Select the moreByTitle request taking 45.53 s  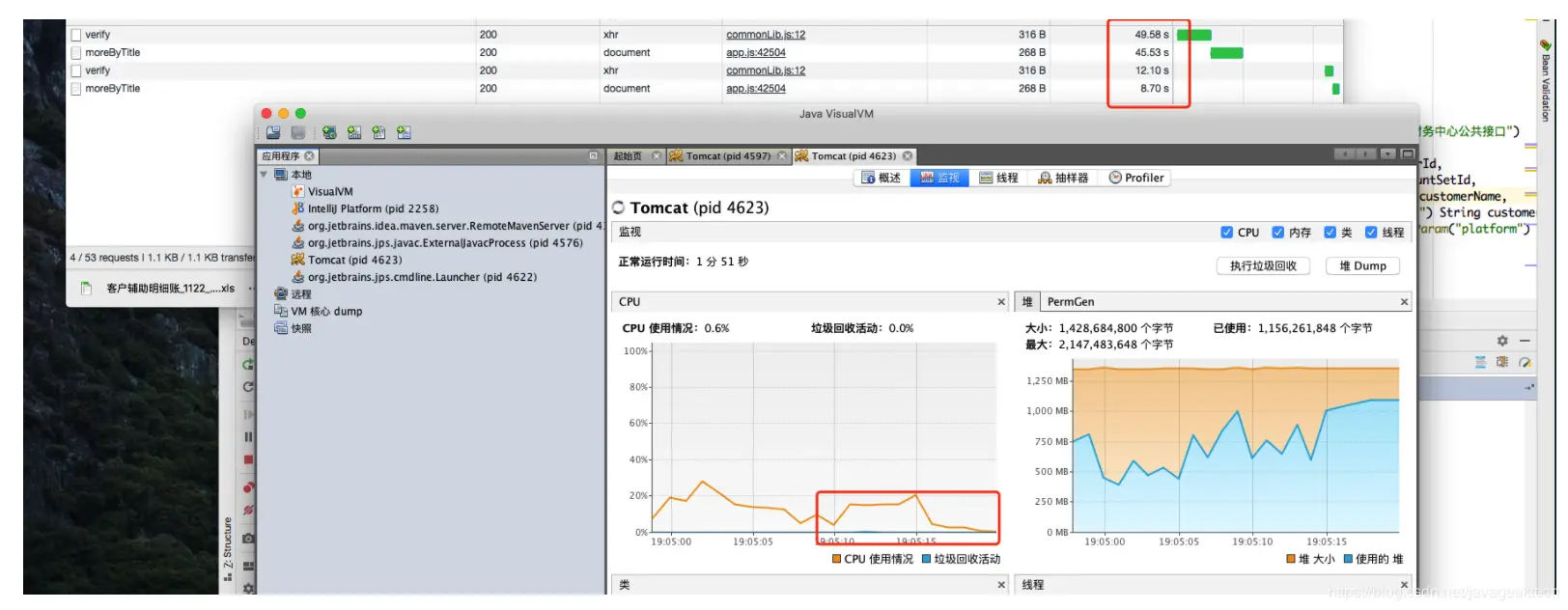click(x=704, y=53)
